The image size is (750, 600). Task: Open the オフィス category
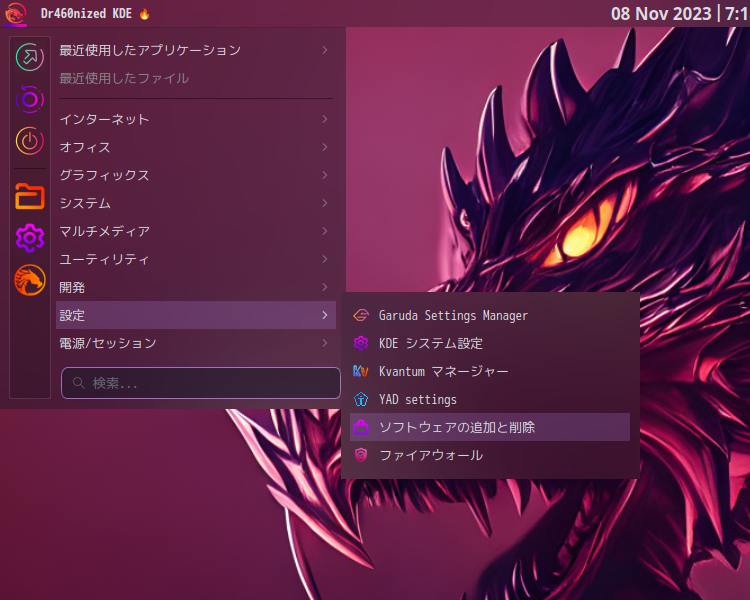click(x=196, y=147)
